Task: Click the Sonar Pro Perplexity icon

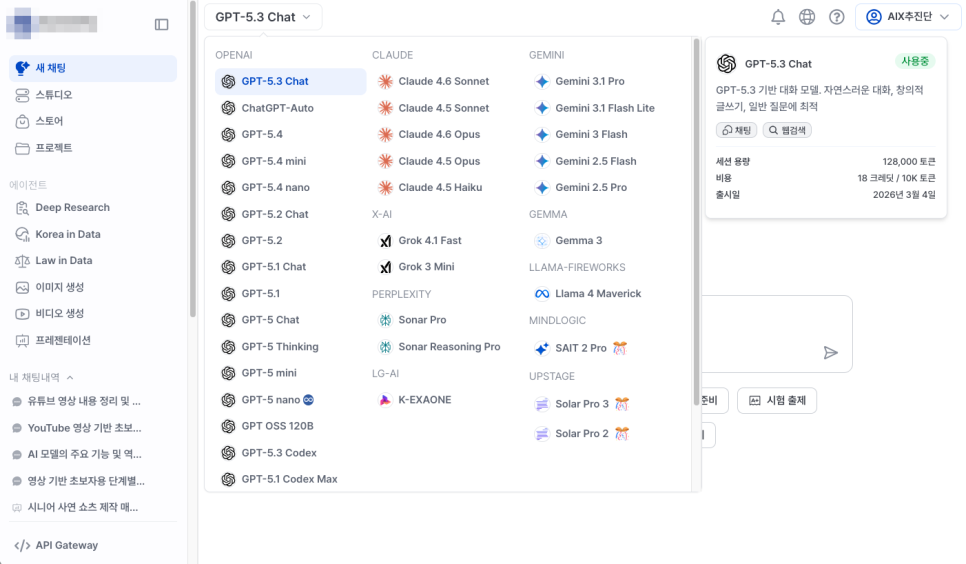Action: (386, 320)
